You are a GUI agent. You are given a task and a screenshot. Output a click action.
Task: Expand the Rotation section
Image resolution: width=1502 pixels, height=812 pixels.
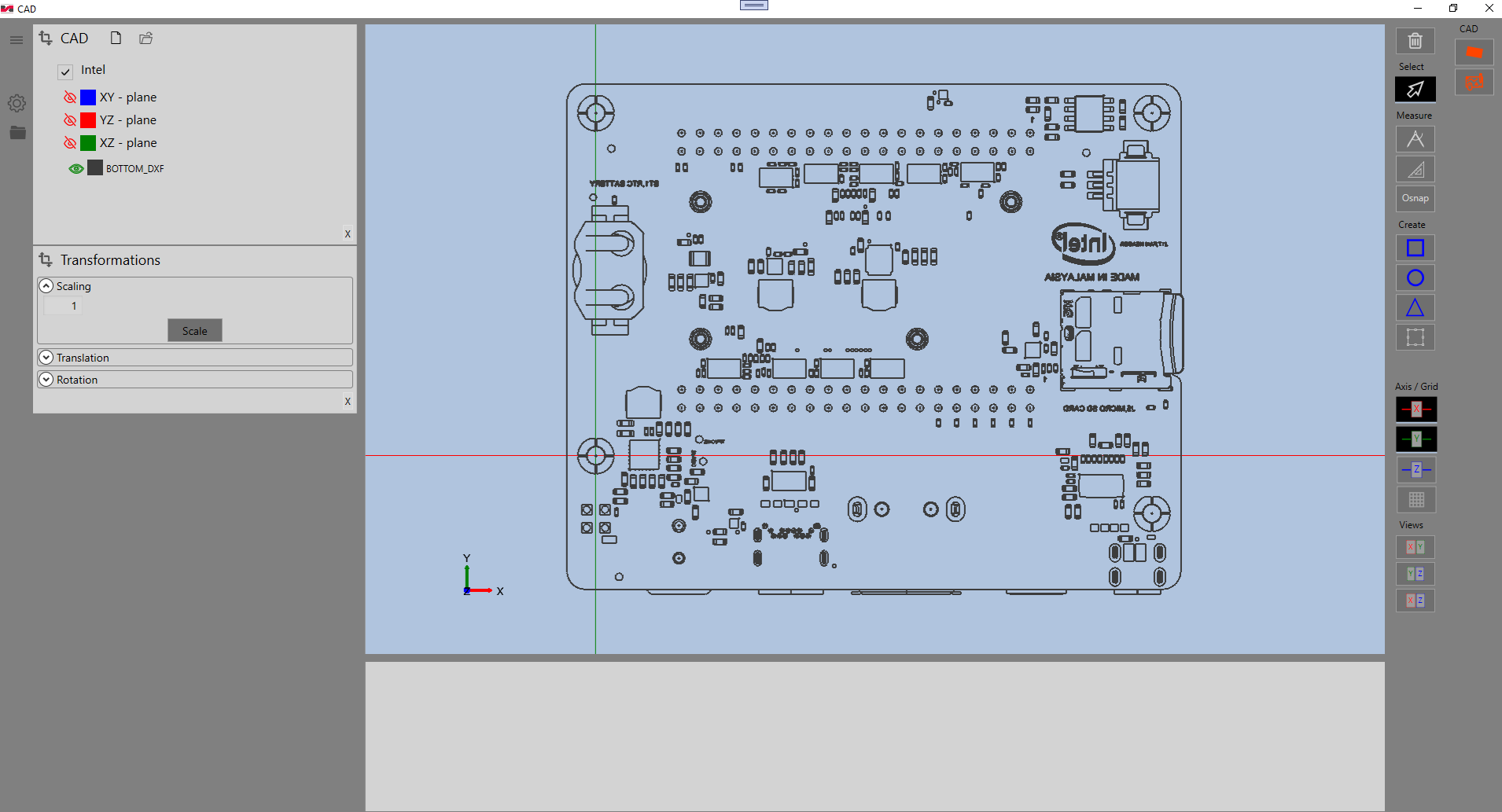coord(46,380)
